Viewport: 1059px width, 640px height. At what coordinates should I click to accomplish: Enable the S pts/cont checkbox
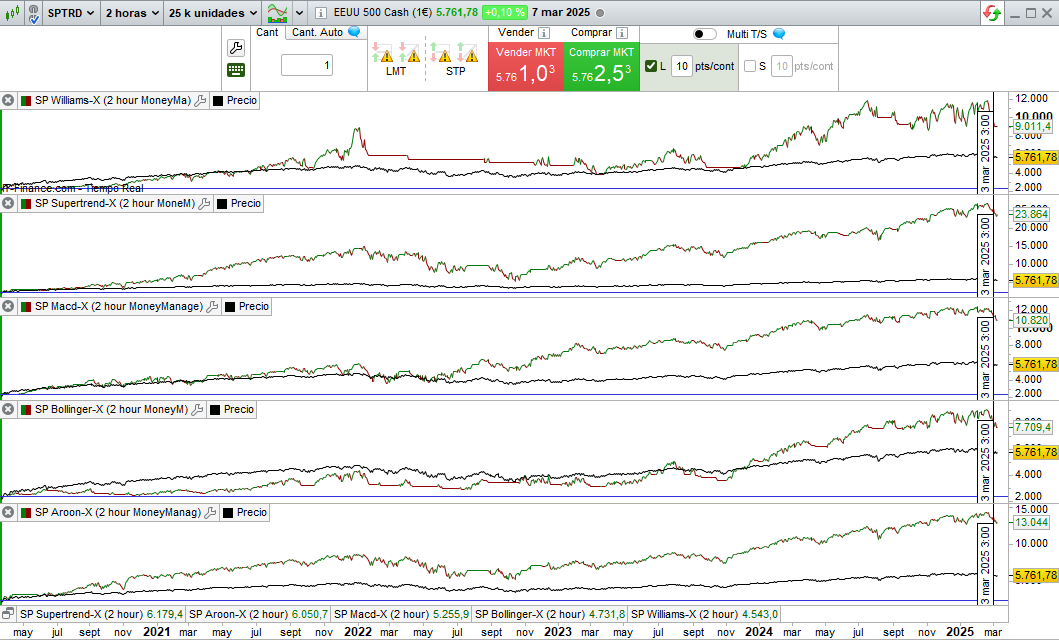750,67
